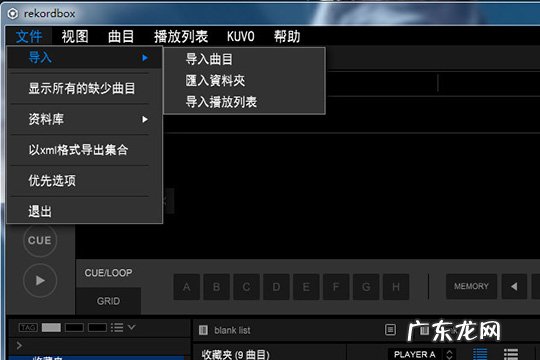Click hot cue button F

coord(336,287)
